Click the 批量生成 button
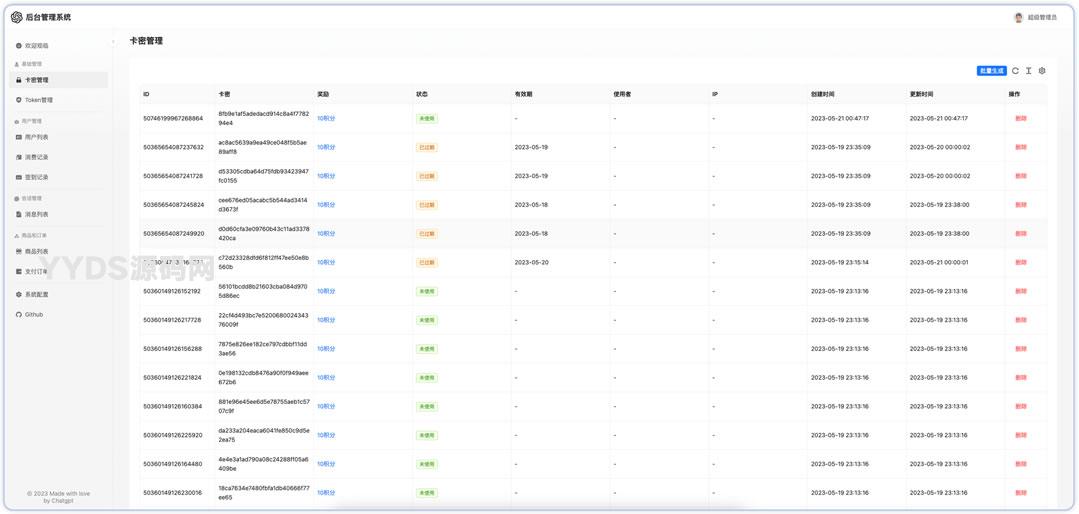The height and width of the screenshot is (514, 1079). click(x=991, y=71)
